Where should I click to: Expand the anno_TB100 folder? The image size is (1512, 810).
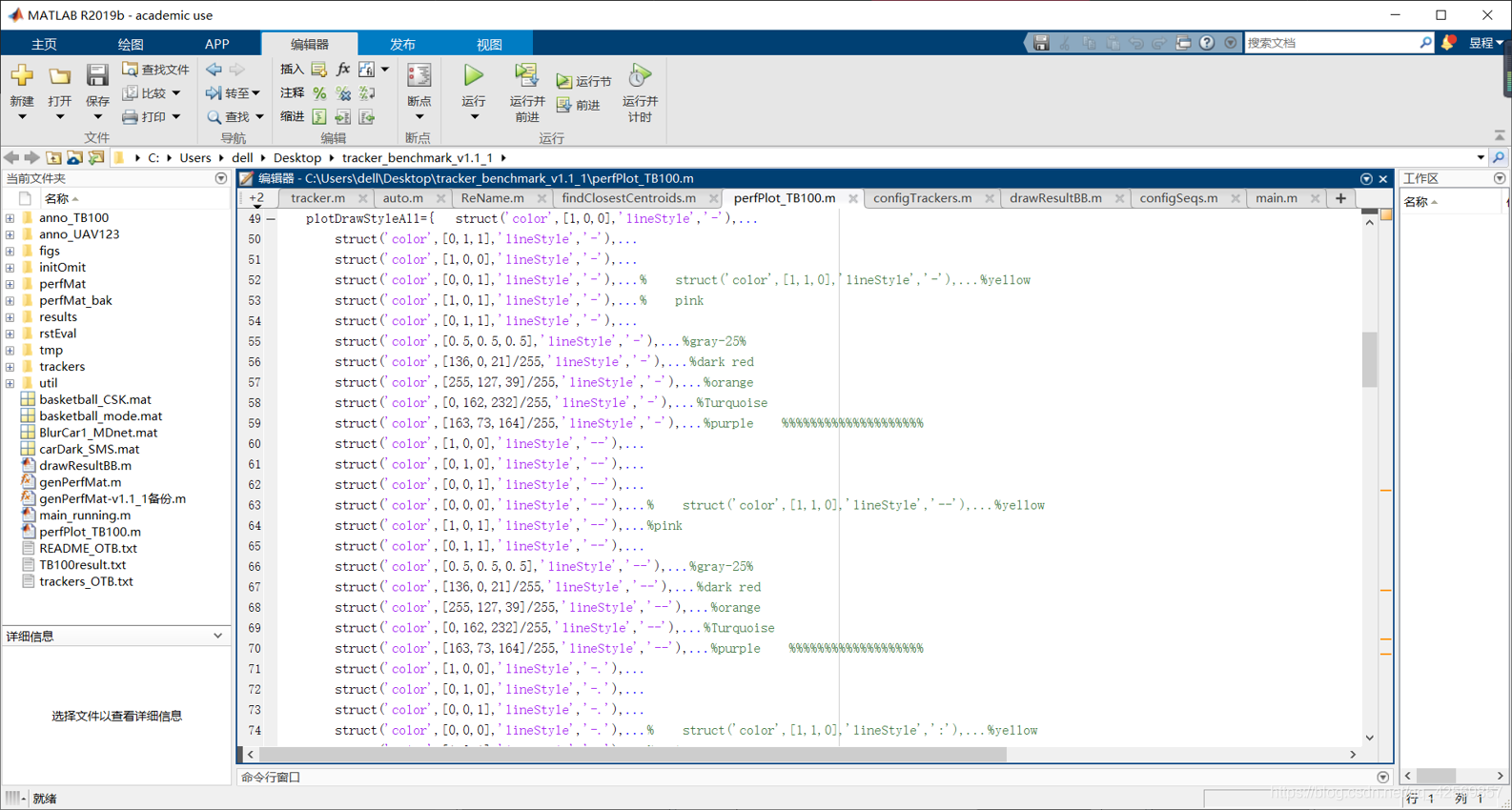[x=10, y=218]
